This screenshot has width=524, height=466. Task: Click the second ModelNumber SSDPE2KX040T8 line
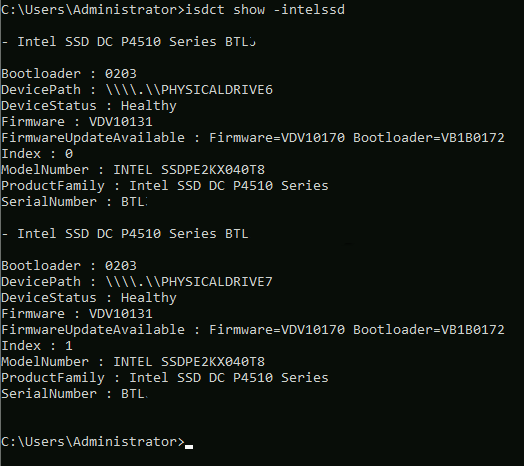point(133,362)
